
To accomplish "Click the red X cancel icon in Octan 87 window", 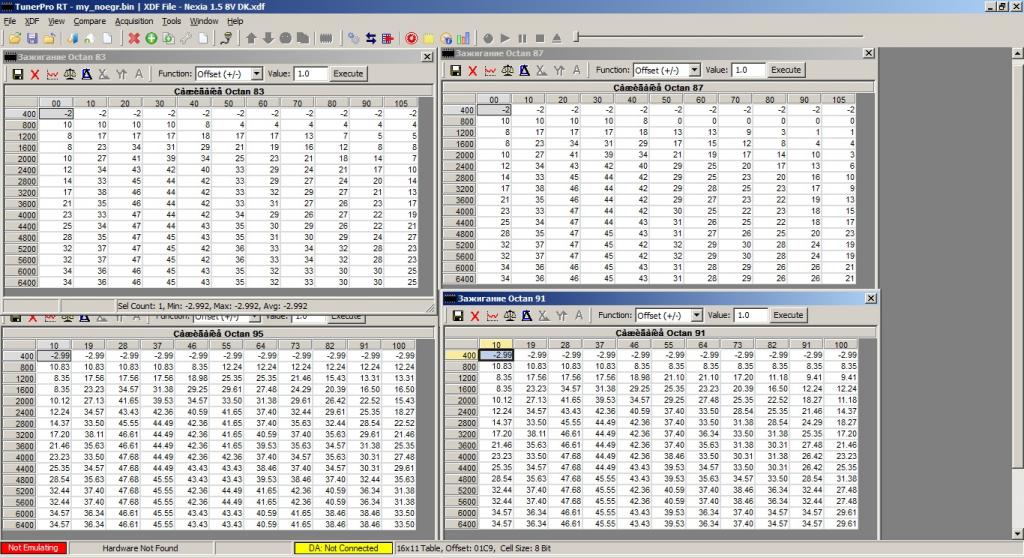I will click(472, 70).
